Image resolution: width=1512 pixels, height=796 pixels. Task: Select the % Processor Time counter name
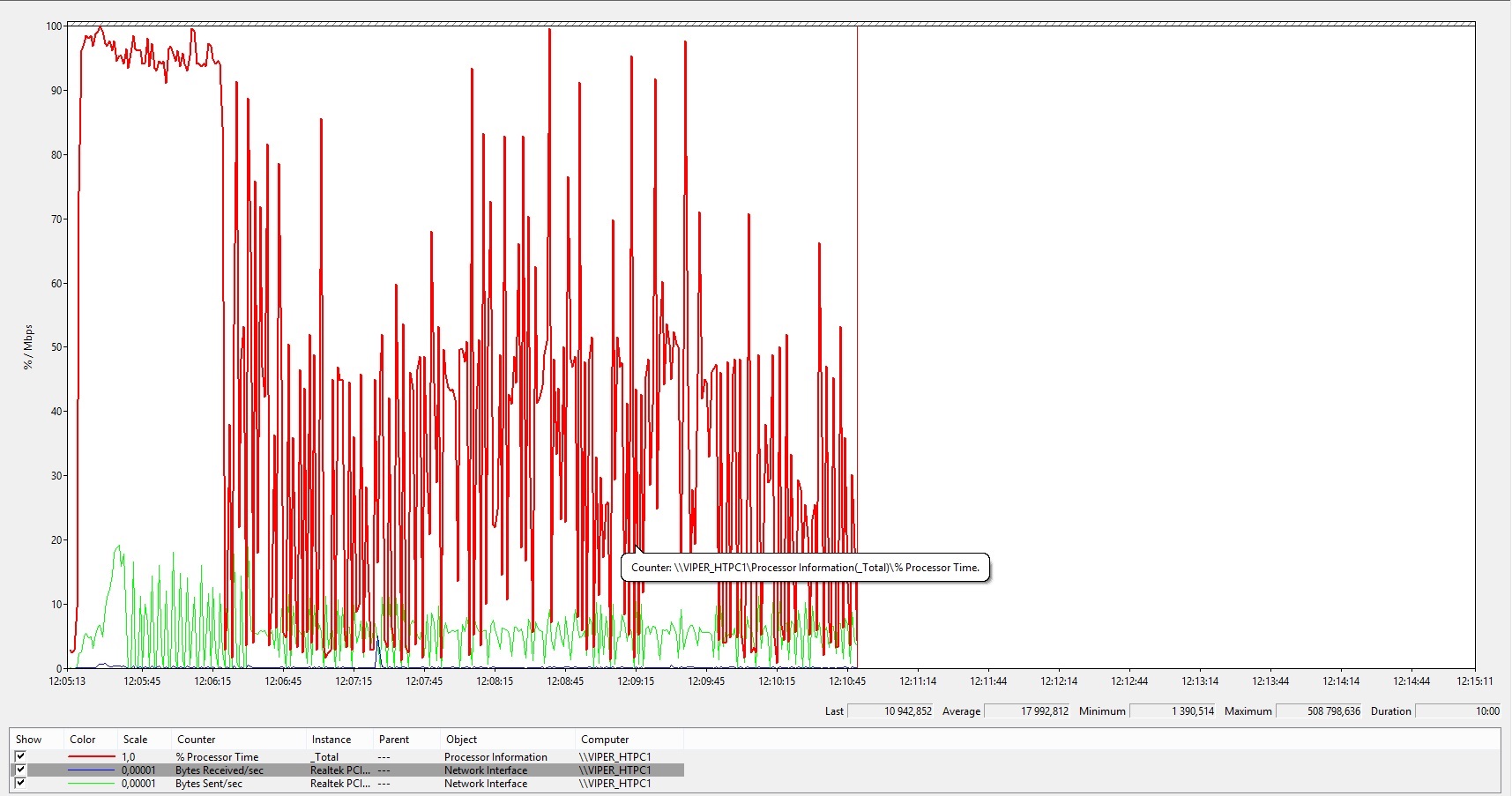[217, 757]
